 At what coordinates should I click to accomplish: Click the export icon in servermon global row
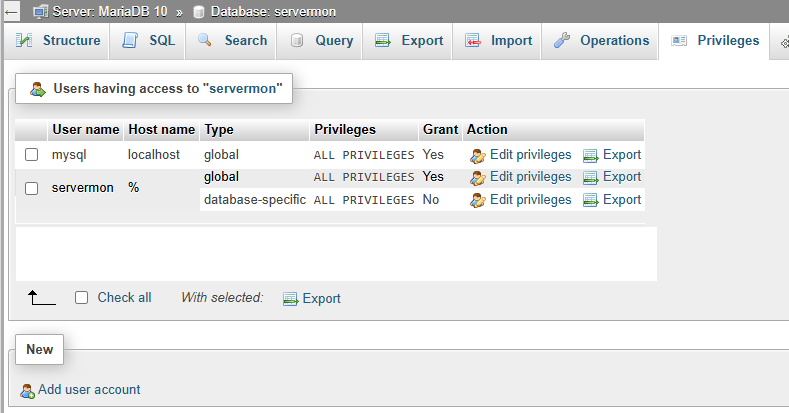pos(590,178)
